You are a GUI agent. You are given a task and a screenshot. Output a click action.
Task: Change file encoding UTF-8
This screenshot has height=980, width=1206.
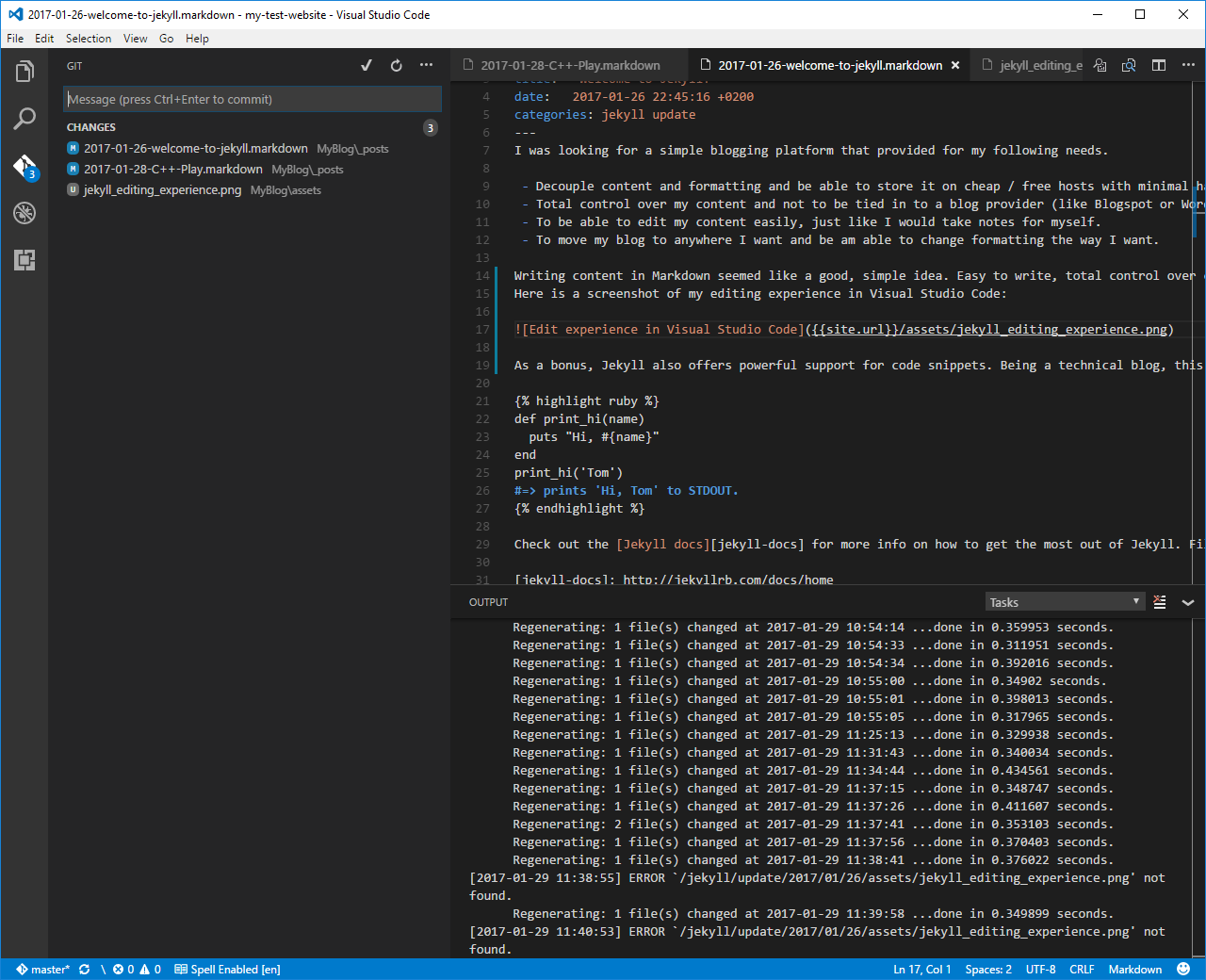(1040, 969)
